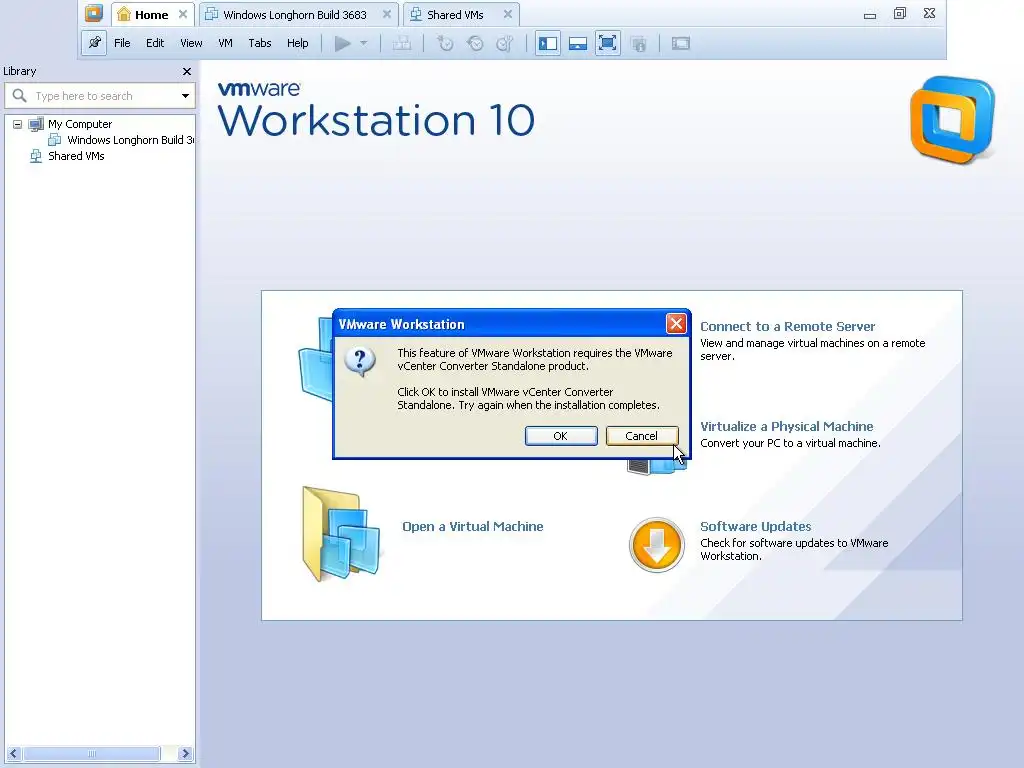Click the Take Snapshot toolbar icon

point(445,44)
